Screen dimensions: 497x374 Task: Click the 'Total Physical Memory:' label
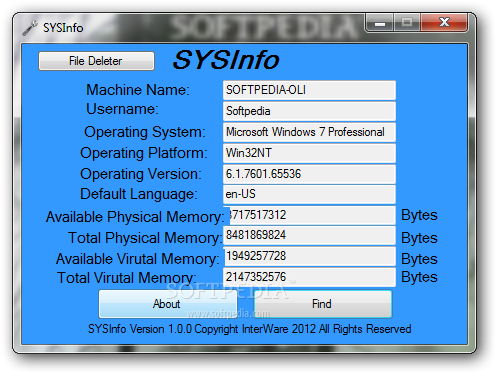(x=145, y=238)
